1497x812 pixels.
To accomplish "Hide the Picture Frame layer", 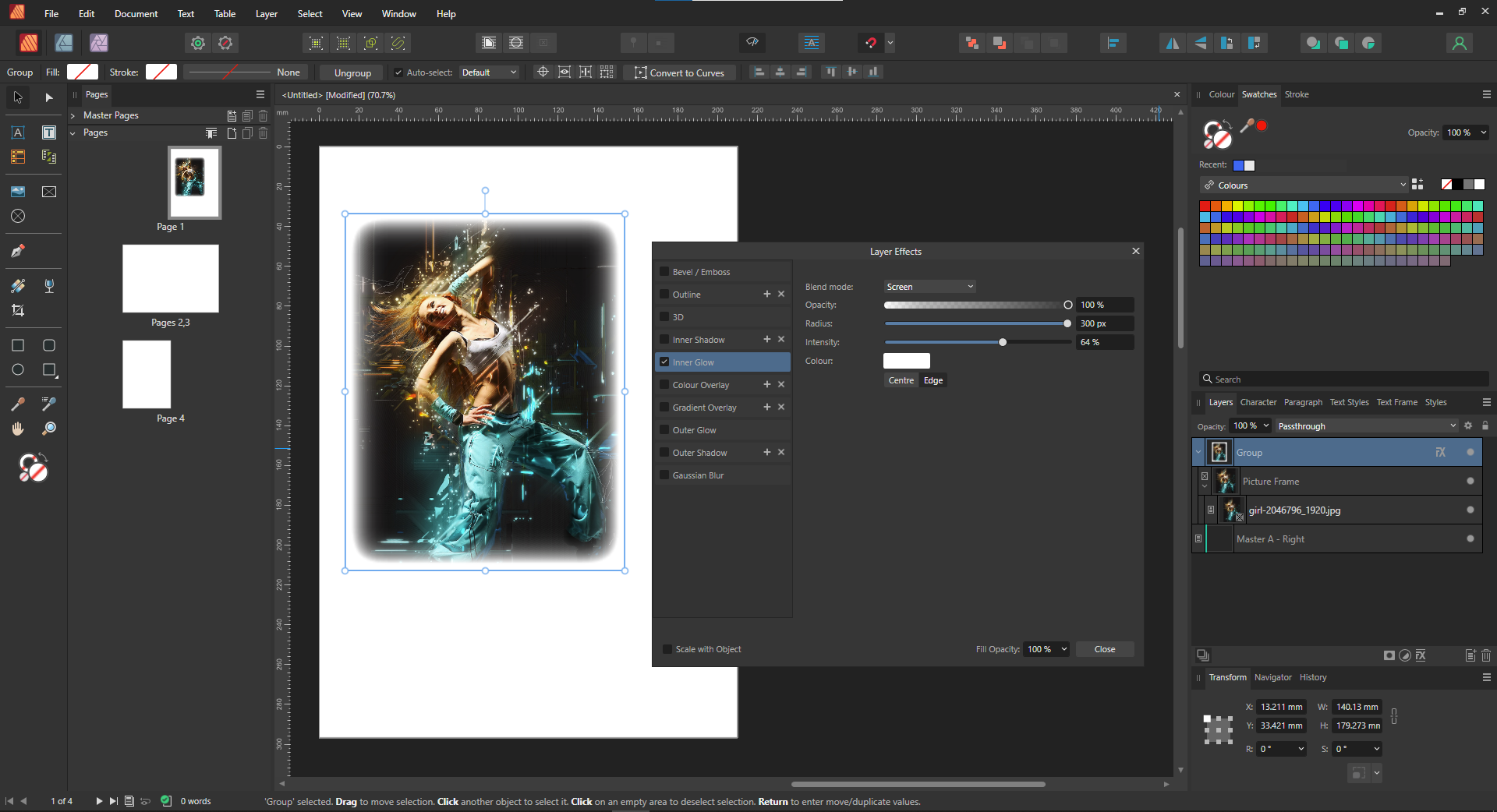I will [1470, 481].
